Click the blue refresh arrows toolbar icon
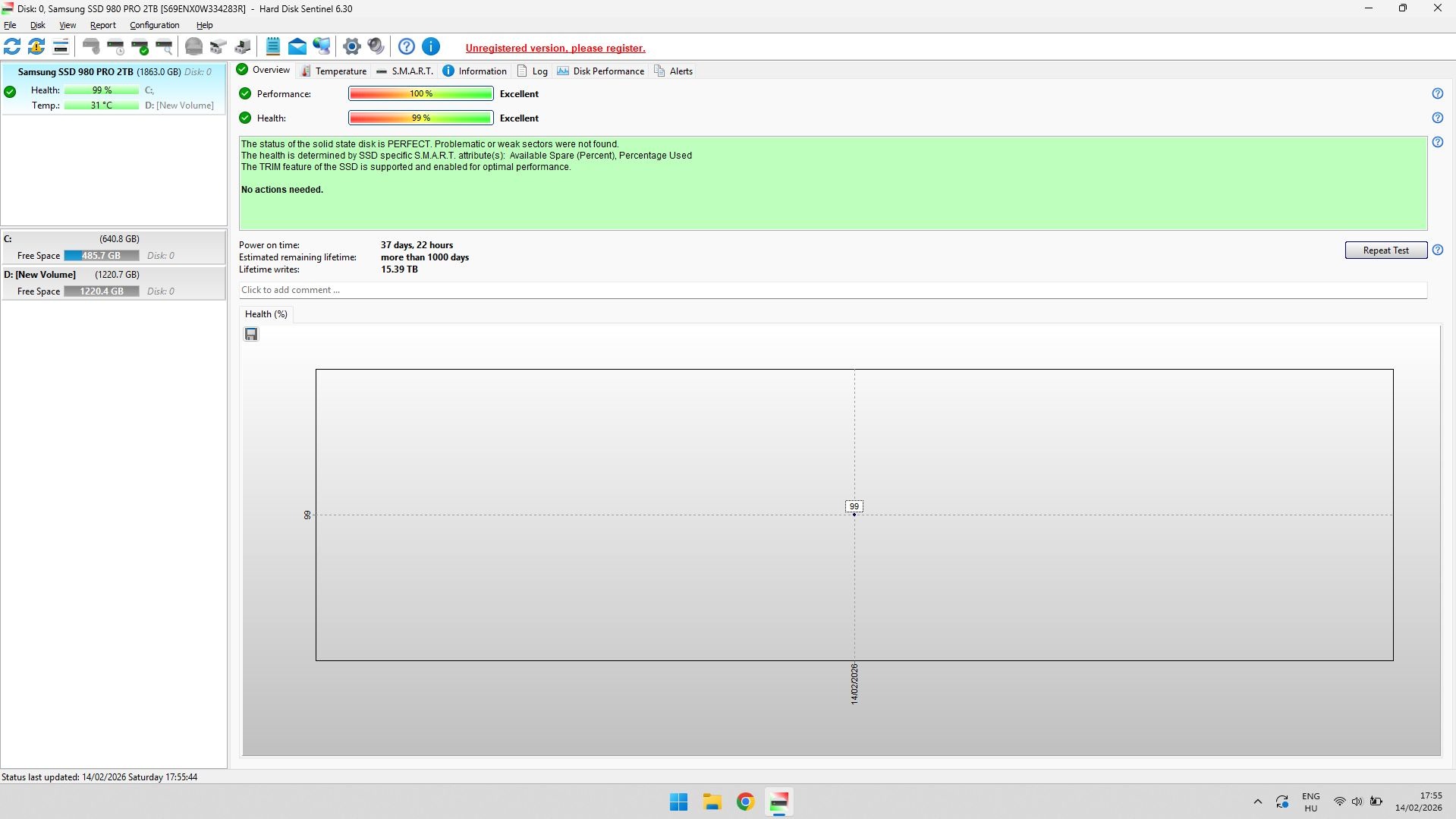The height and width of the screenshot is (819, 1456). (x=12, y=47)
